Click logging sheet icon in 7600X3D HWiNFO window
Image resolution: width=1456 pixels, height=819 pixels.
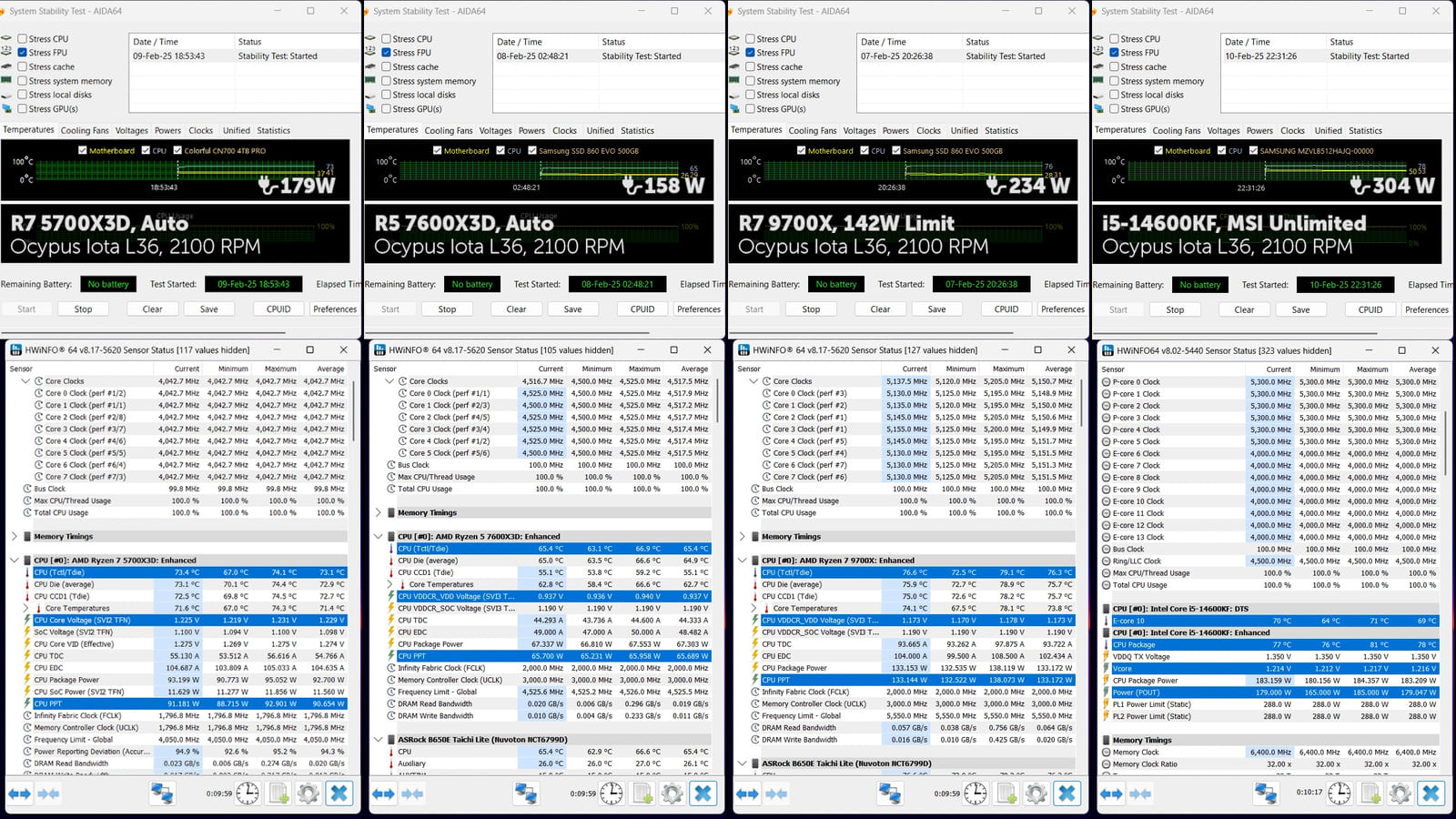(x=642, y=794)
